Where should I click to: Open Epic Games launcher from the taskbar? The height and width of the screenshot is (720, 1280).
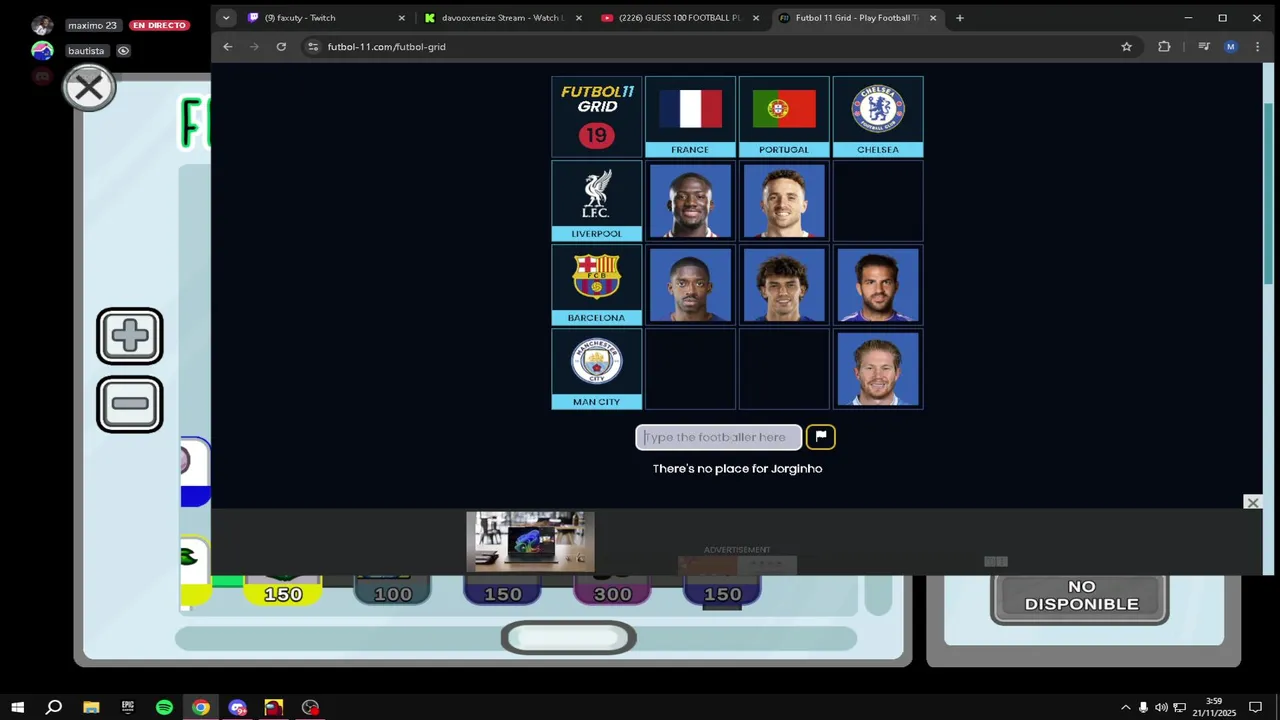(128, 707)
